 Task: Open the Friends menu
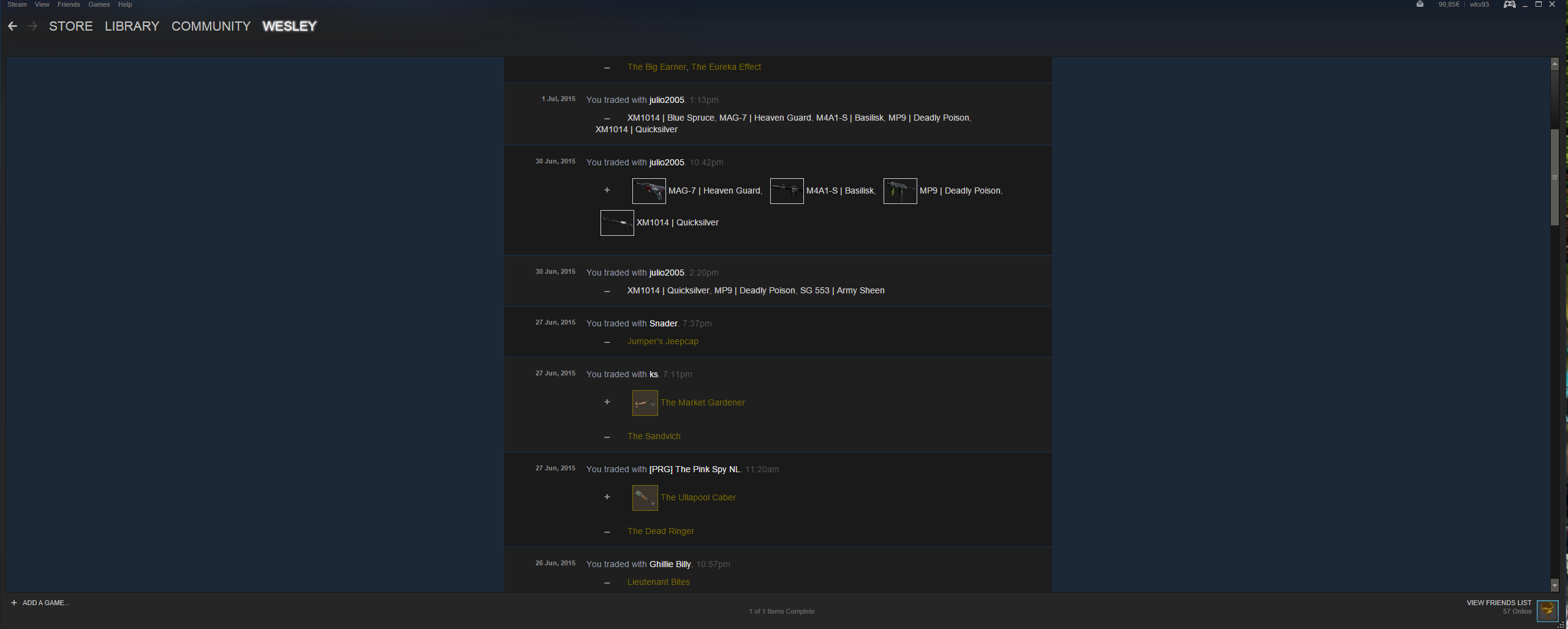[69, 4]
